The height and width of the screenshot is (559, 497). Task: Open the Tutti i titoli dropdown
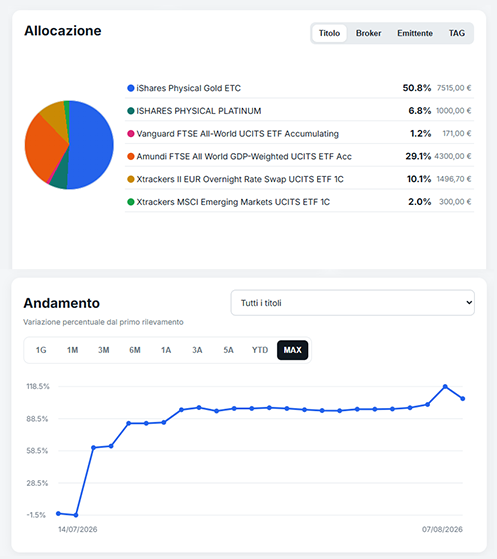[353, 303]
